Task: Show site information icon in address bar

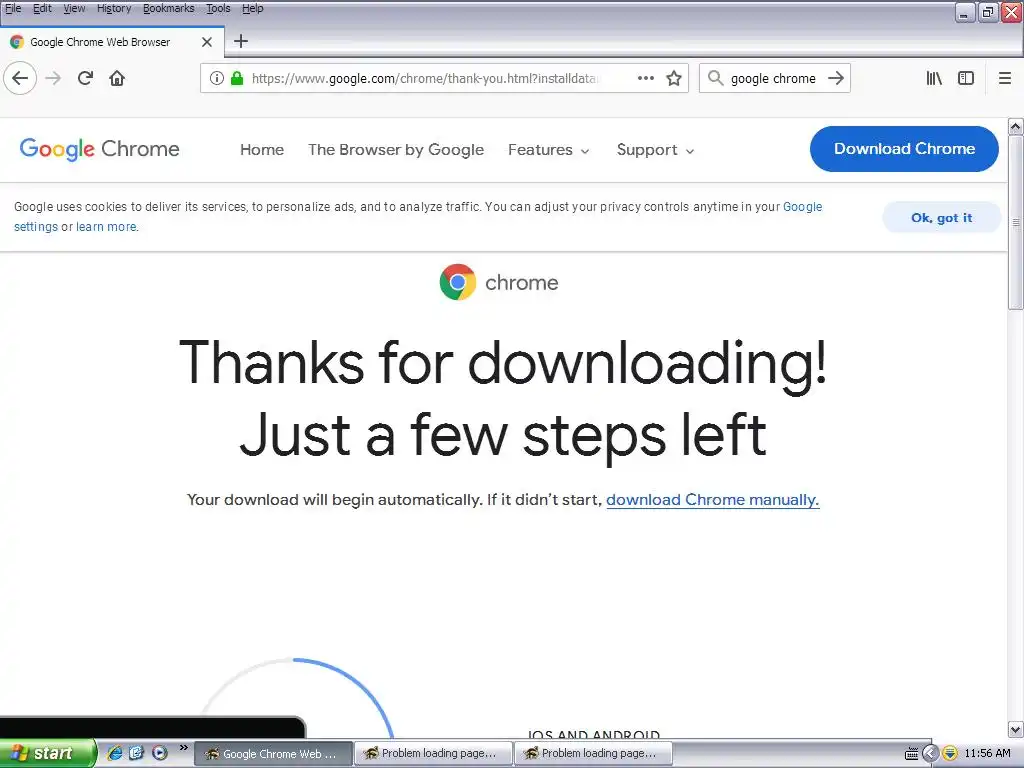Action: tap(217, 78)
